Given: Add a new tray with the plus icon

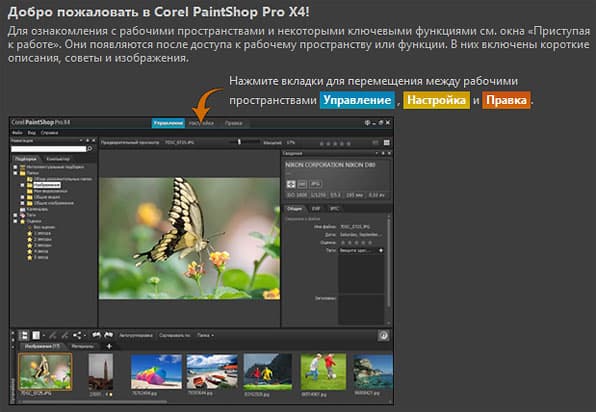Looking at the screenshot, I should (x=109, y=346).
